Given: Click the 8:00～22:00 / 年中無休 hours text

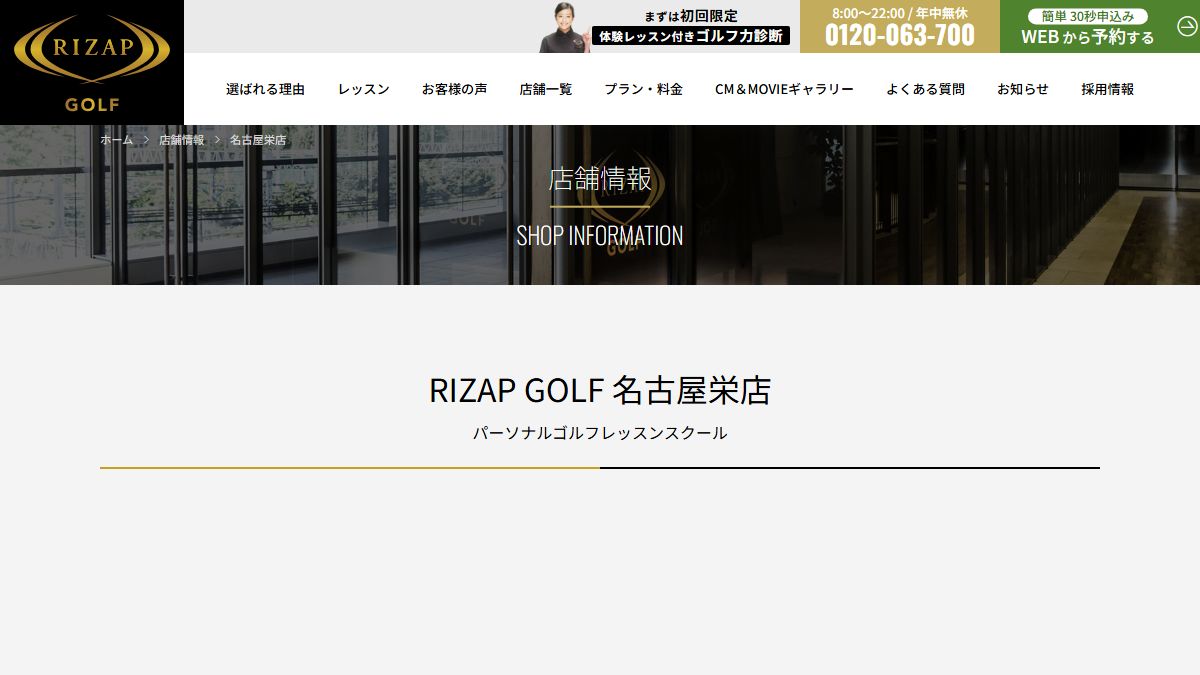Looking at the screenshot, I should click(x=900, y=13).
